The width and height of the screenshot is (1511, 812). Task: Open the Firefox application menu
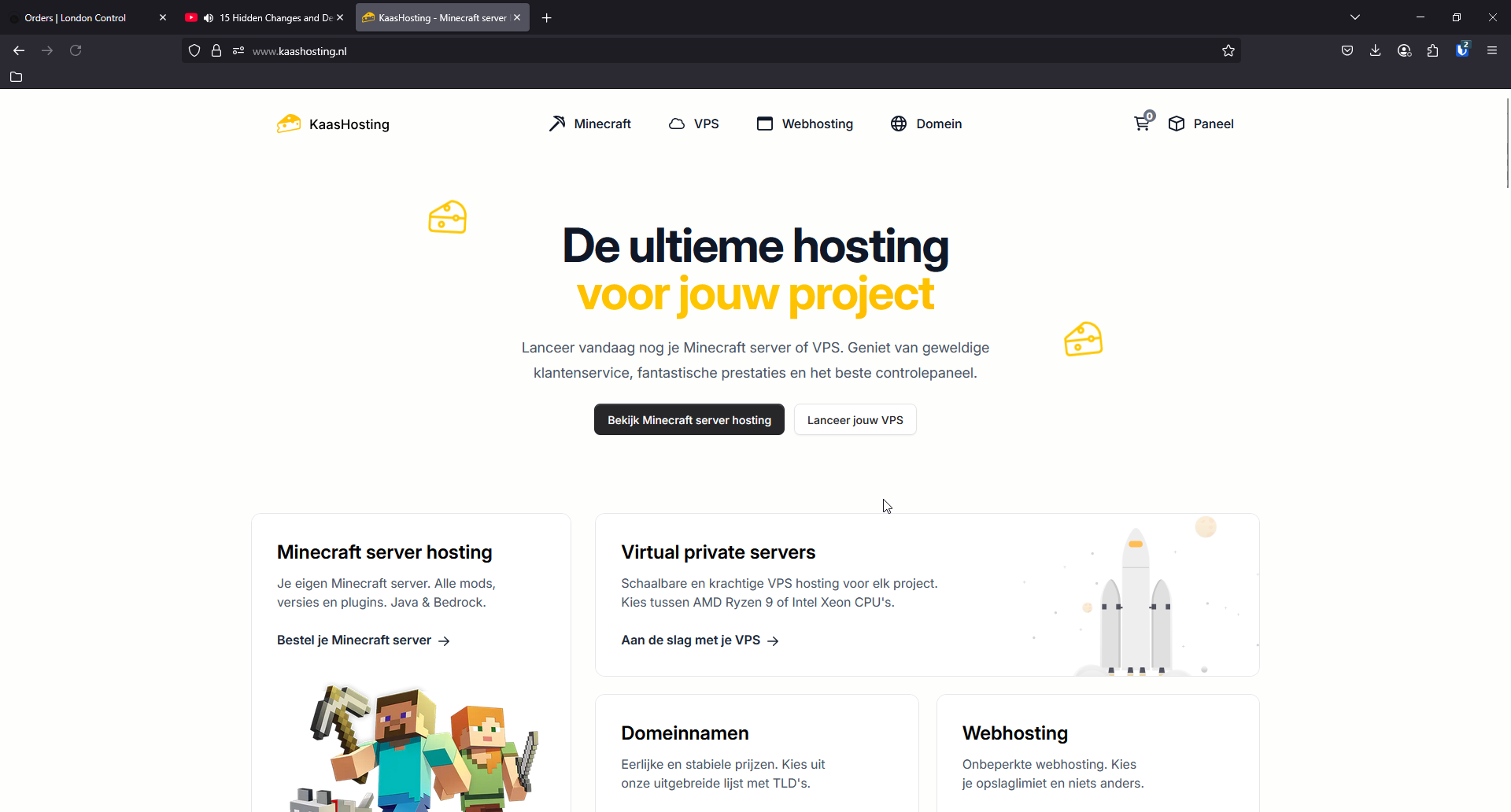[1491, 51]
